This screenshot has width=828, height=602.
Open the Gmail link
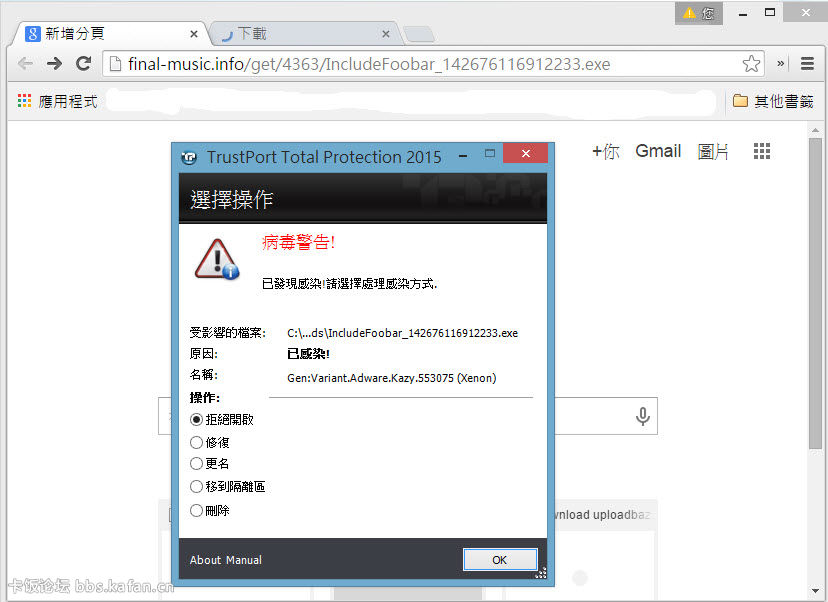(x=658, y=152)
